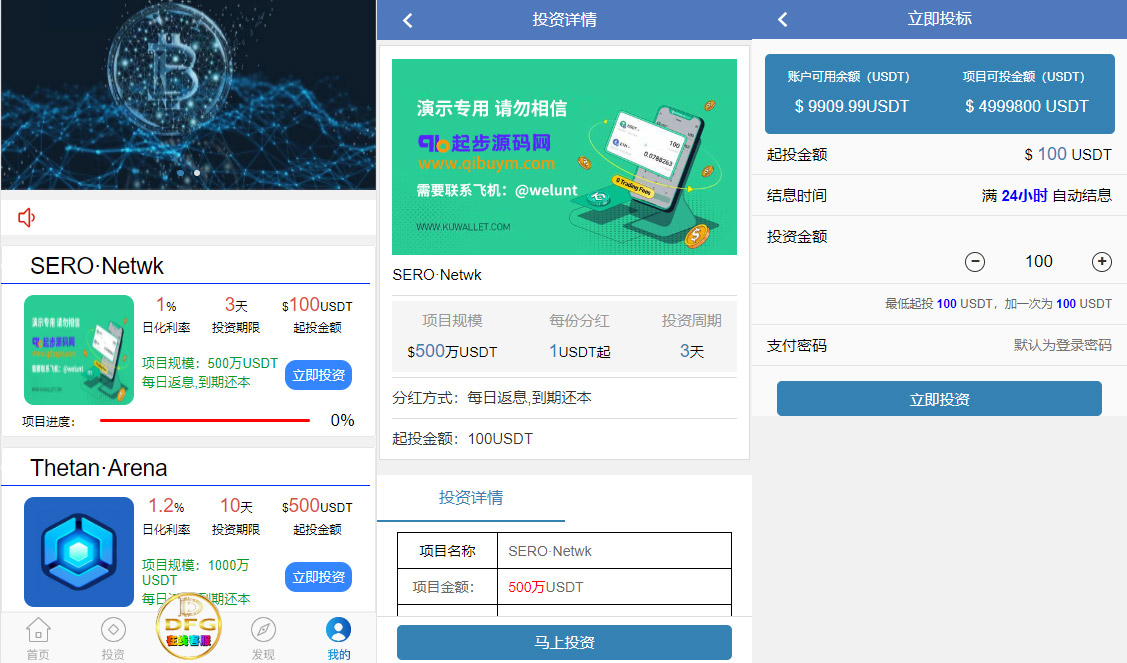1127x663 pixels.
Task: Click the 账户可用余额 (USDT) label
Action: [x=848, y=76]
